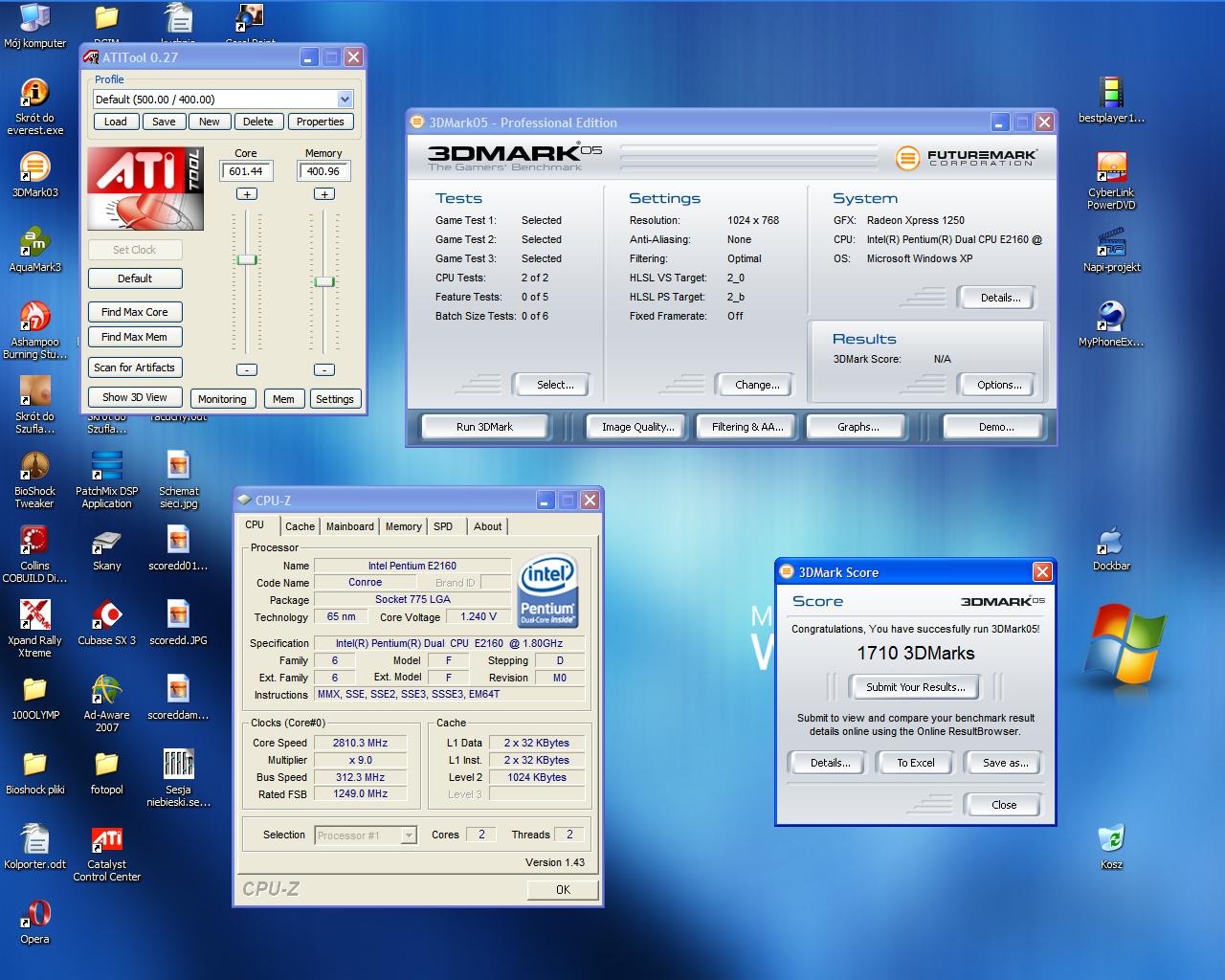The height and width of the screenshot is (980, 1225).
Task: Click Load profile button in ATITool
Action: tap(115, 122)
